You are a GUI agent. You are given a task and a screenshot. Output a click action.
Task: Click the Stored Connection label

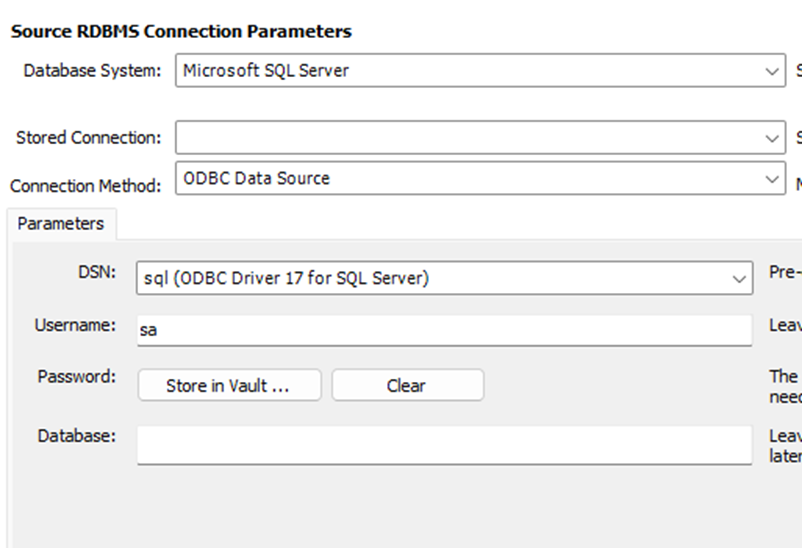88,138
